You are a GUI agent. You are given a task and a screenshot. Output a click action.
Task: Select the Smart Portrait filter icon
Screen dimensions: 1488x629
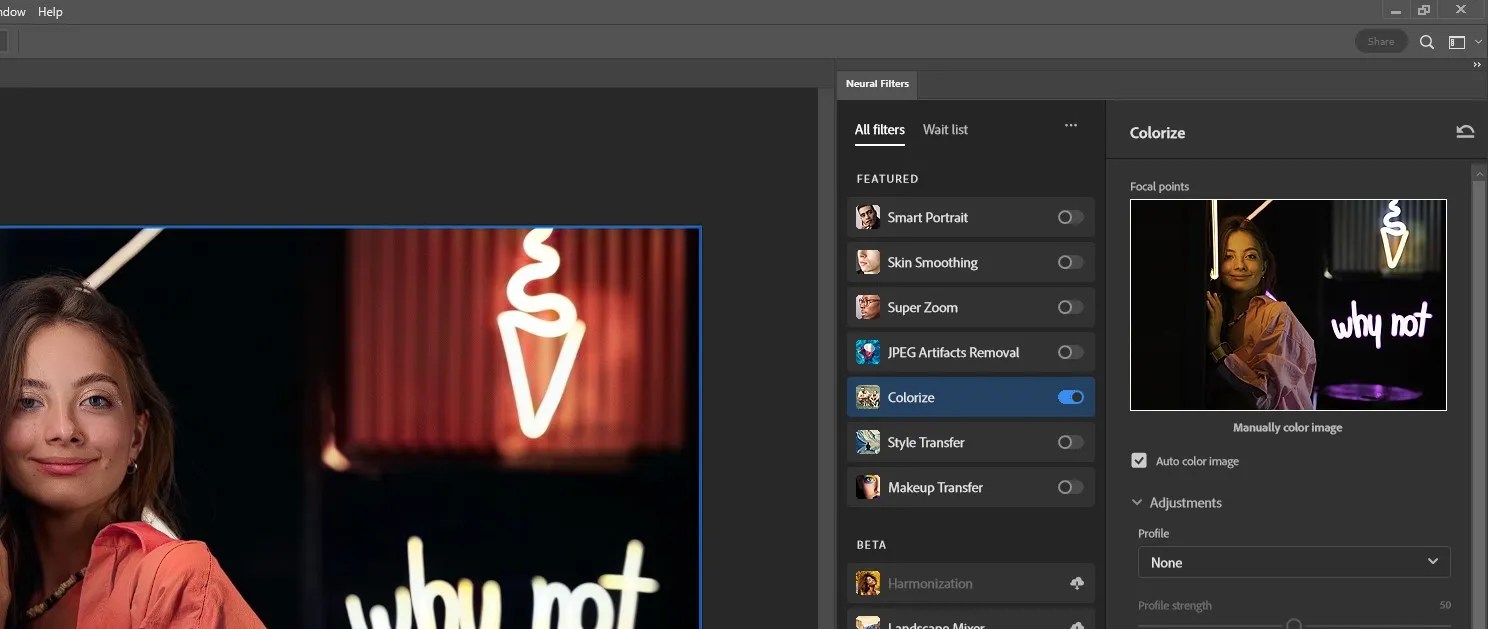[867, 217]
